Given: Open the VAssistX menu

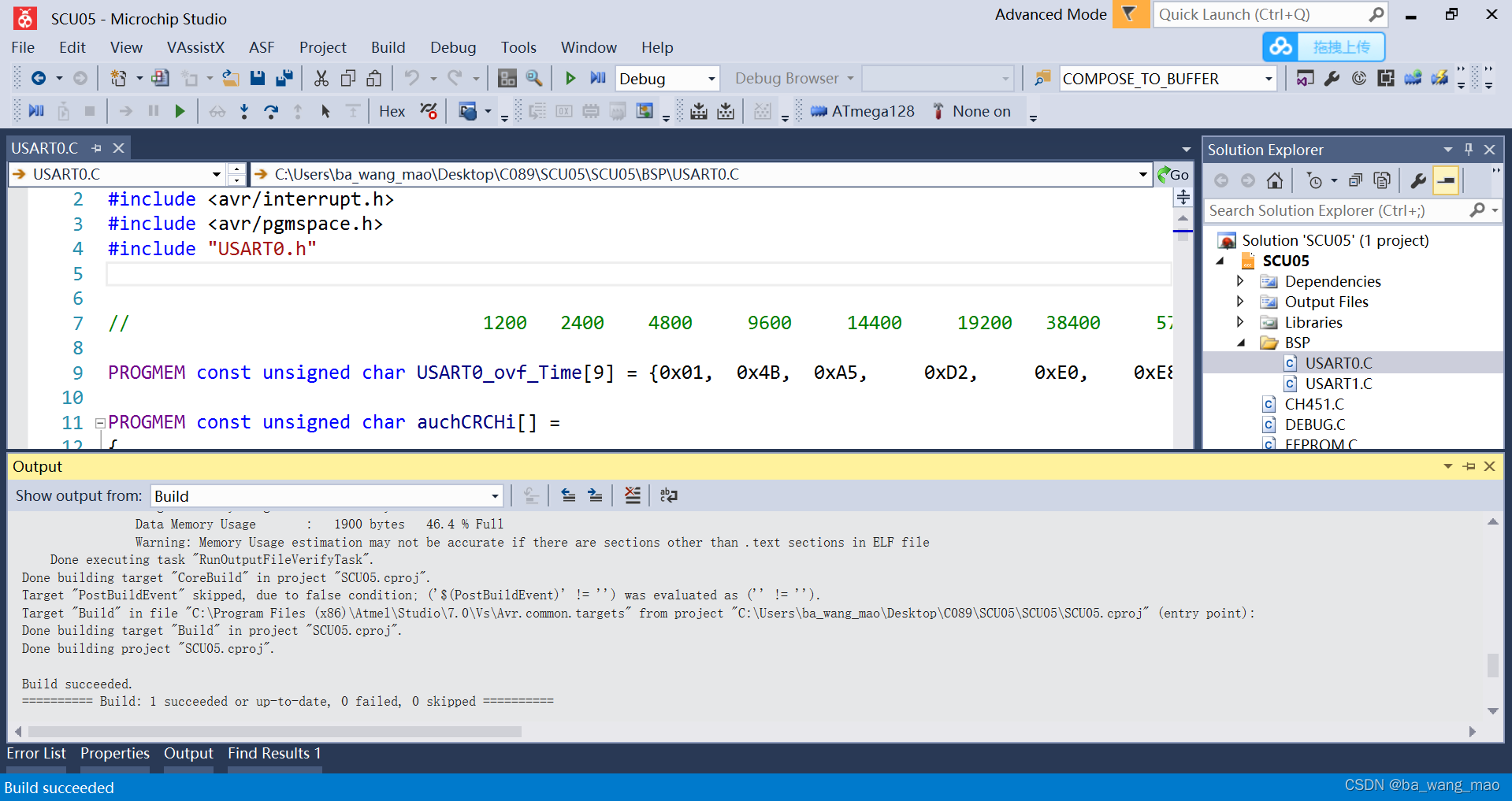Looking at the screenshot, I should coord(195,47).
